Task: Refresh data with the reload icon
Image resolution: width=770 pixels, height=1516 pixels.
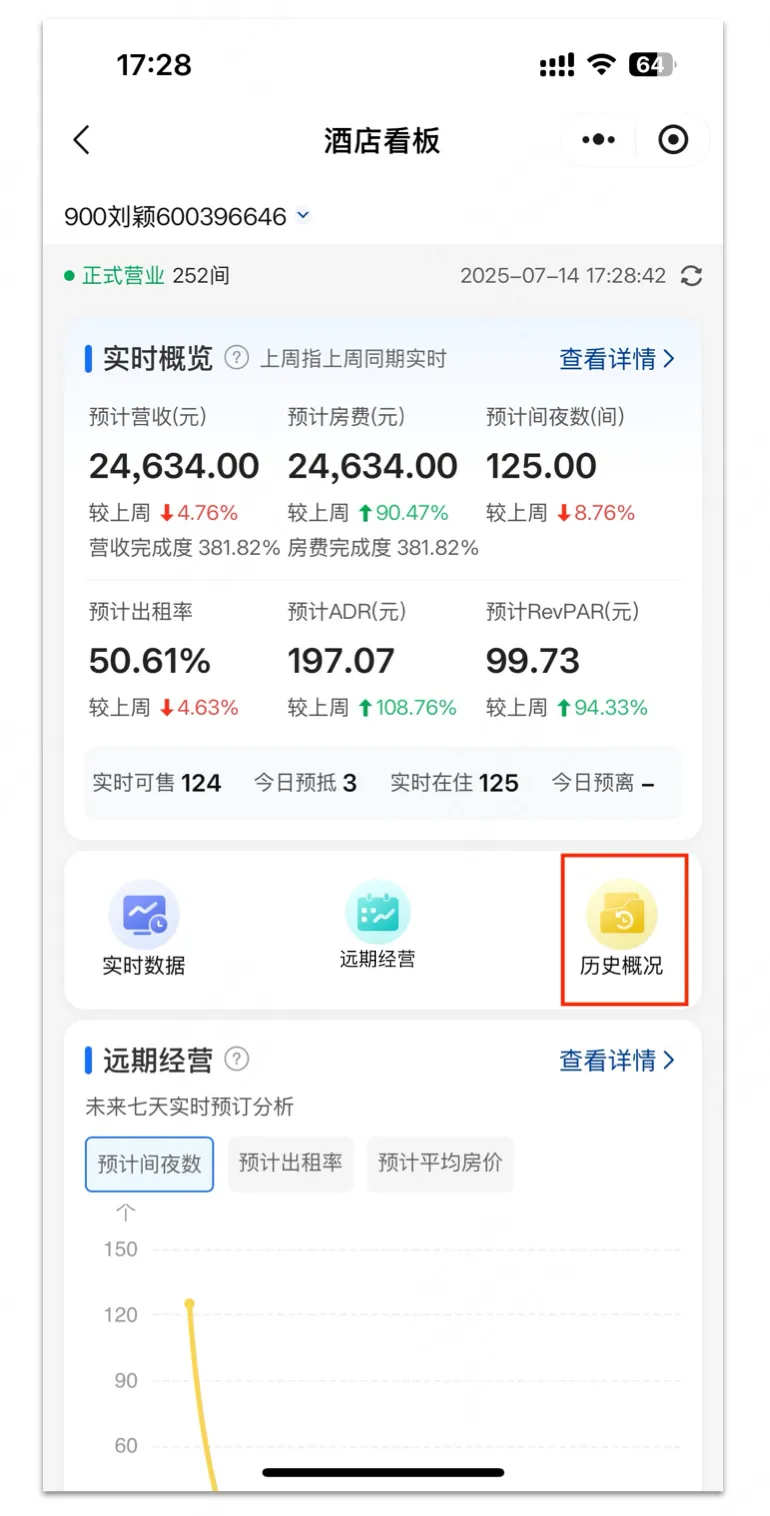Action: (690, 276)
